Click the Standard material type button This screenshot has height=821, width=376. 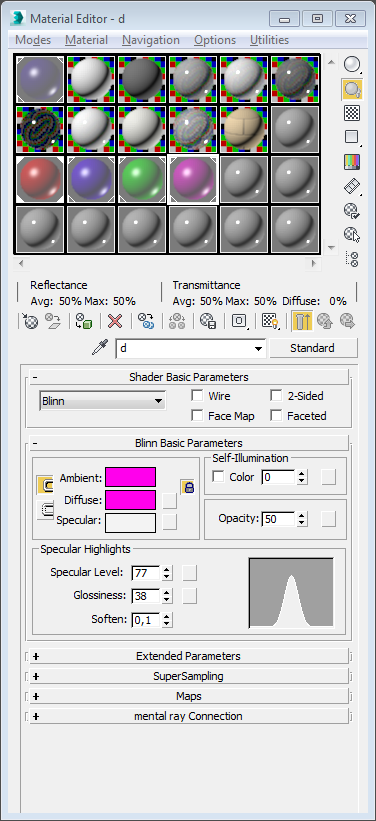[x=313, y=348]
